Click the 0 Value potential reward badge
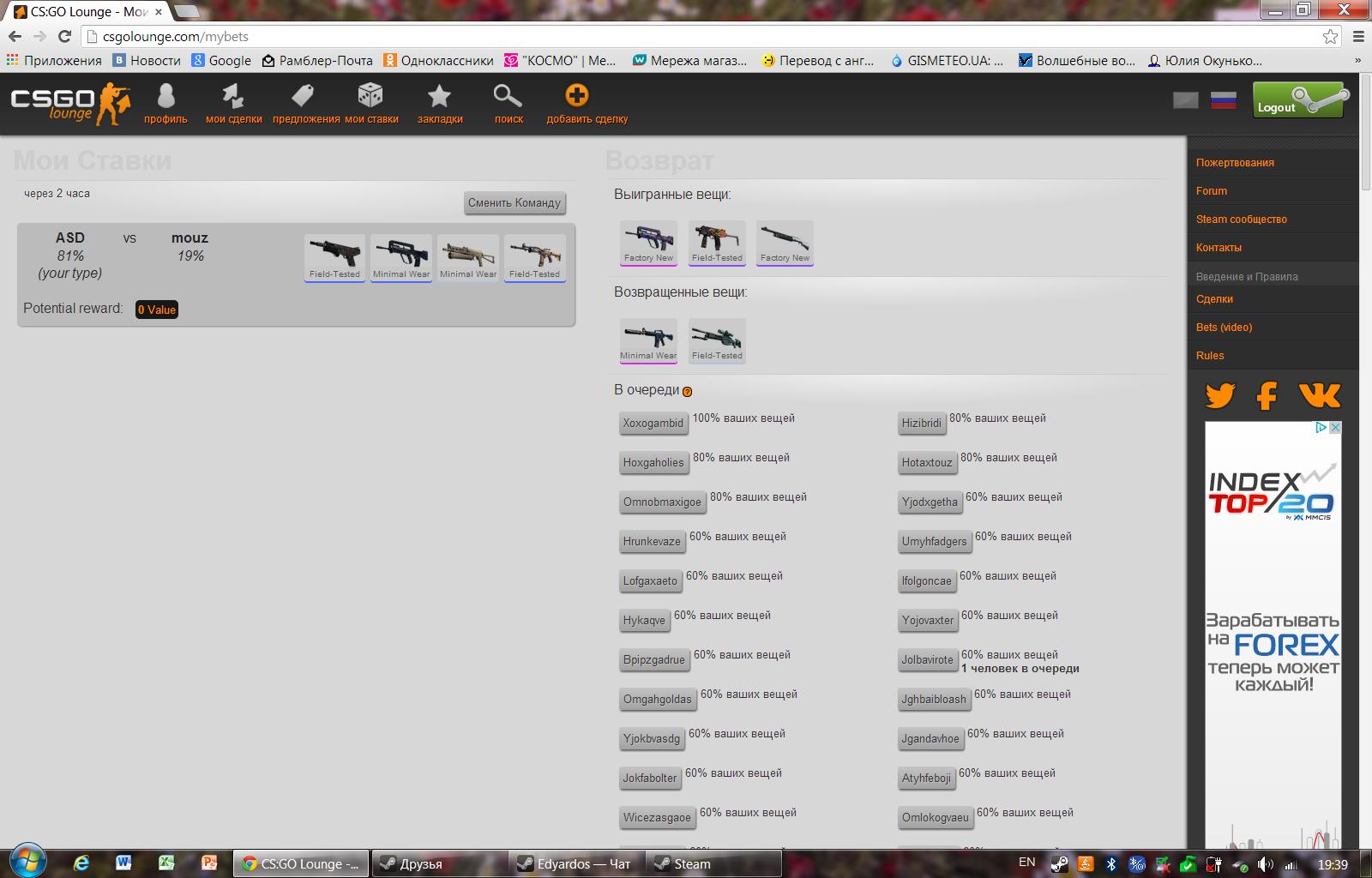1372x878 pixels. click(157, 310)
